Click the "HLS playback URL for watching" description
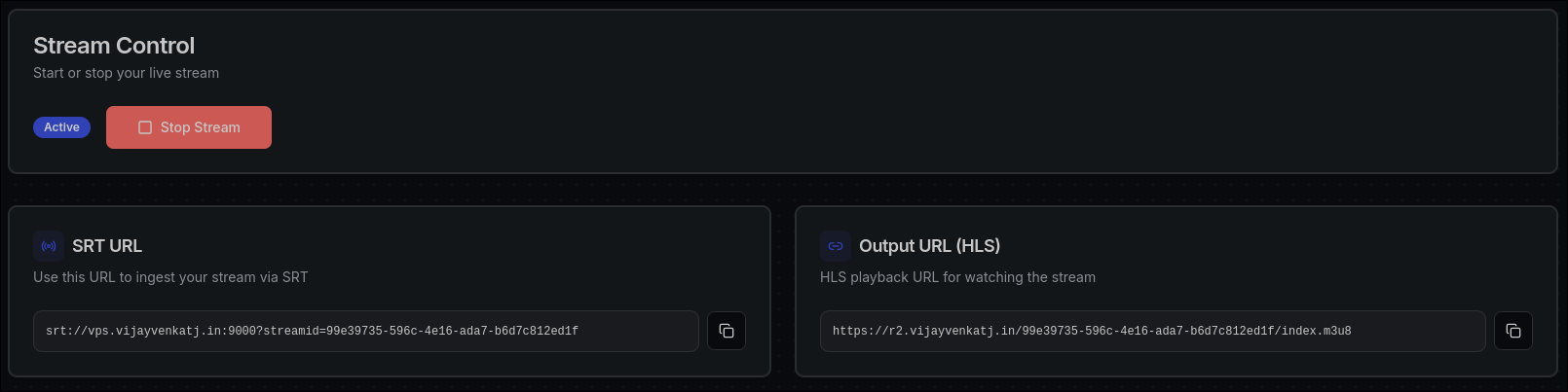 957,277
